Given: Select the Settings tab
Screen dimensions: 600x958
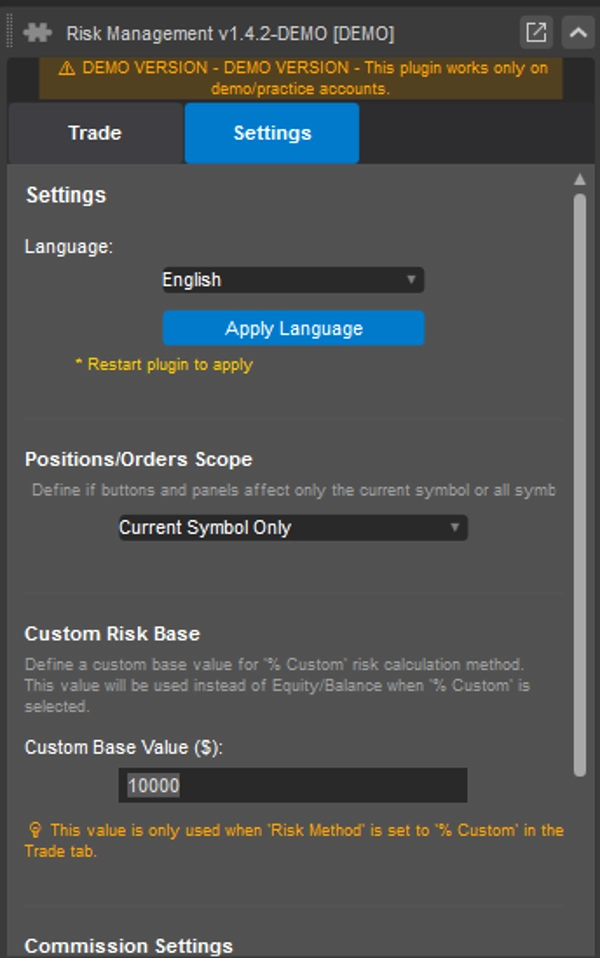Looking at the screenshot, I should click(272, 133).
